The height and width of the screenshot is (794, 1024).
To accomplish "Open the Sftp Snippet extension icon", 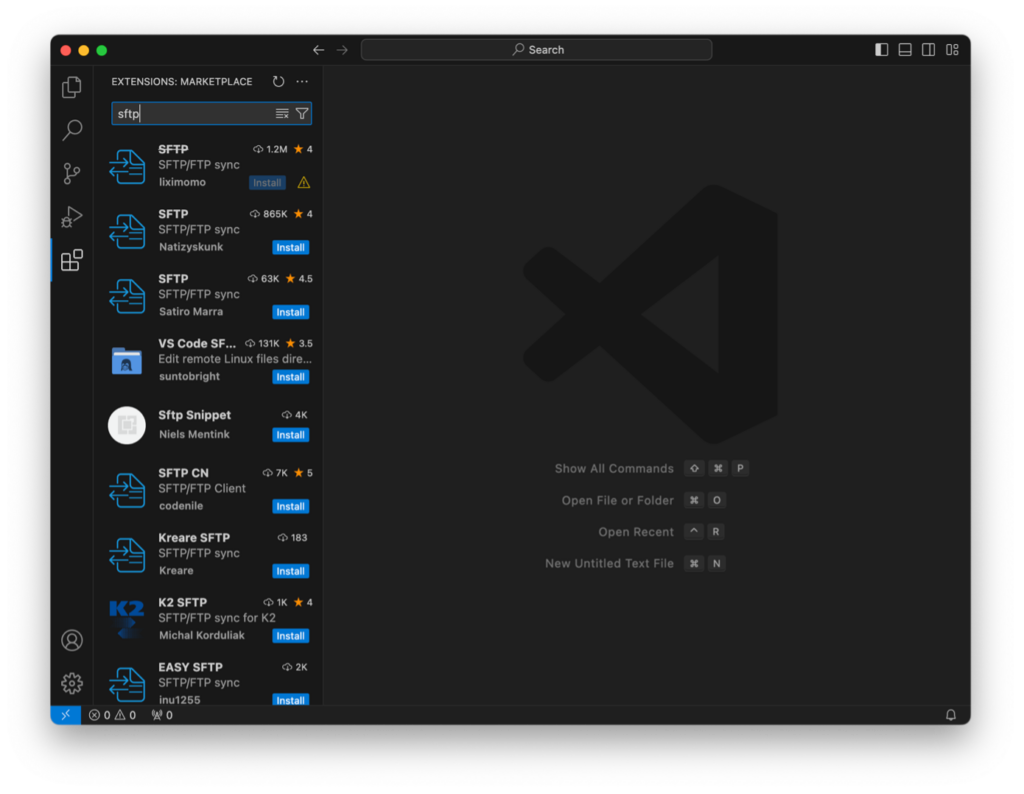I will coord(127,425).
